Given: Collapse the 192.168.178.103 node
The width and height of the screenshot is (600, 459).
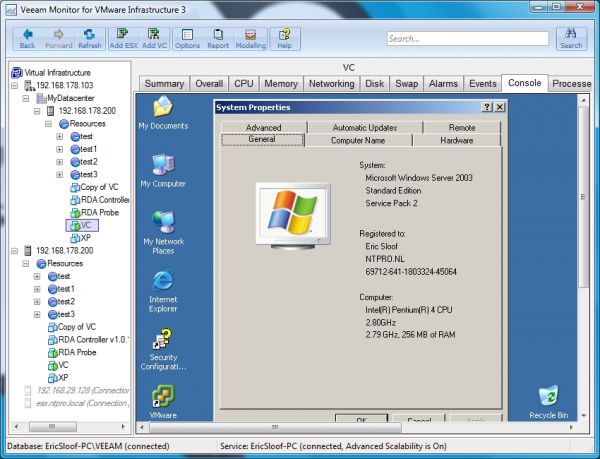Looking at the screenshot, I should click(15, 85).
